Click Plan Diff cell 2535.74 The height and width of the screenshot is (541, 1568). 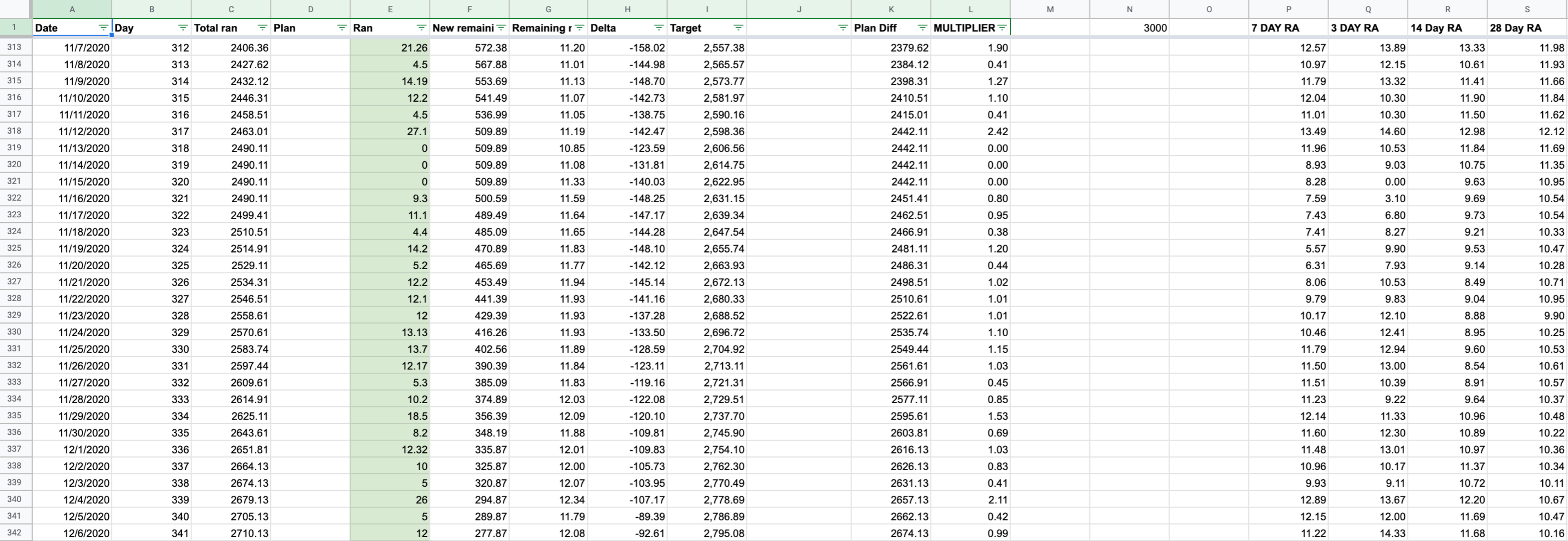891,332
